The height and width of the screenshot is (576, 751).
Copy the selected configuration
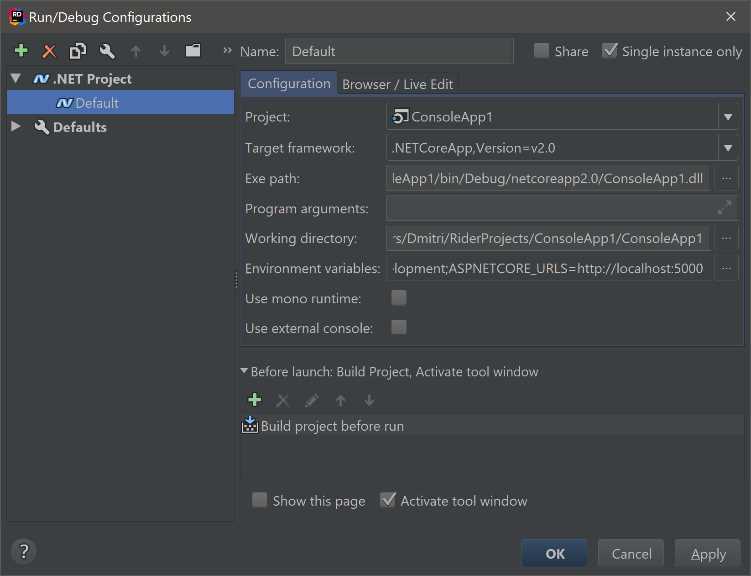pos(78,51)
